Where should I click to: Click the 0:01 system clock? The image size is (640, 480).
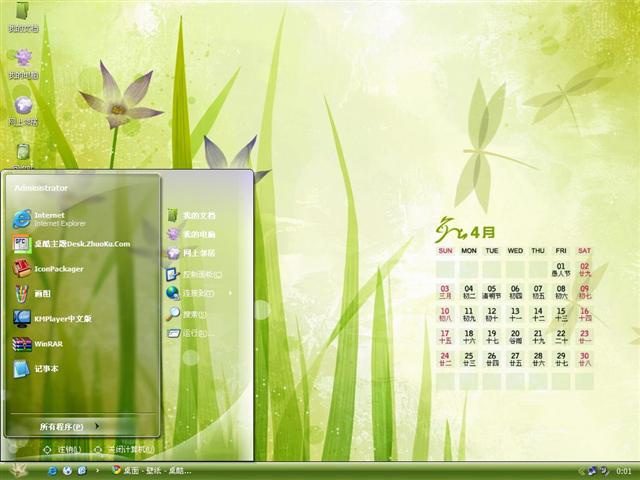(x=624, y=471)
